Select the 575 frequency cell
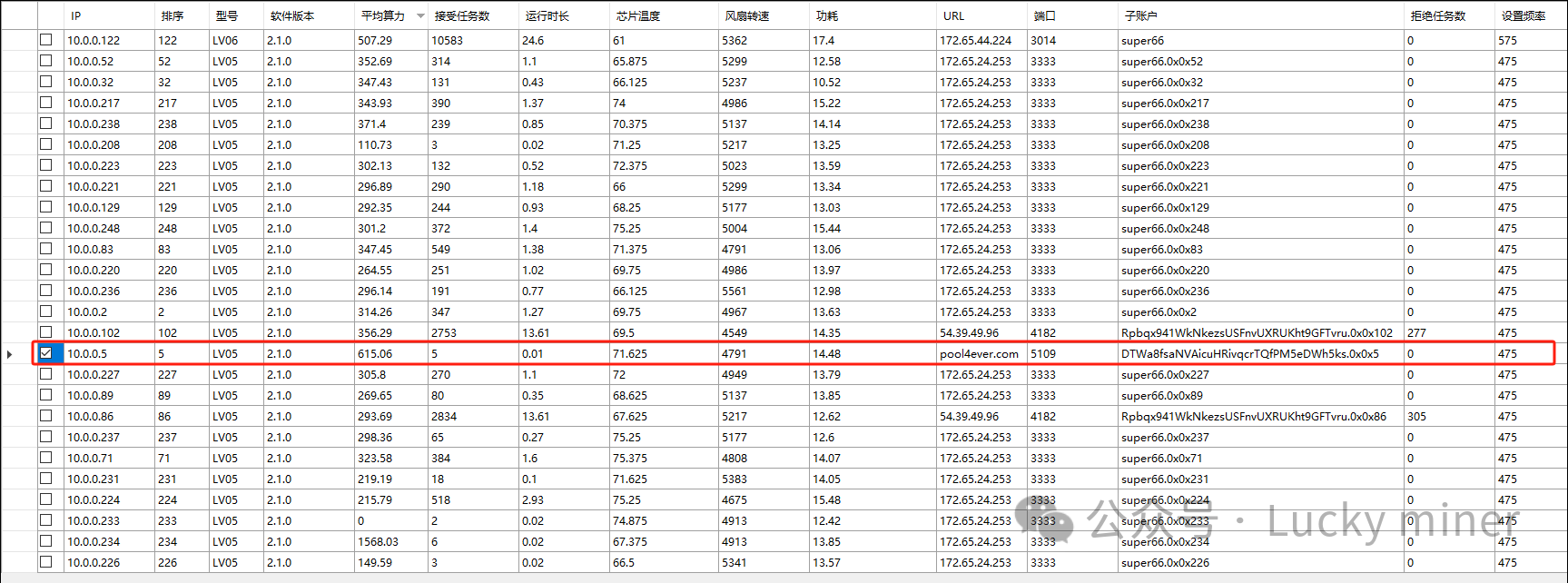This screenshot has width=1568, height=583. [1507, 41]
